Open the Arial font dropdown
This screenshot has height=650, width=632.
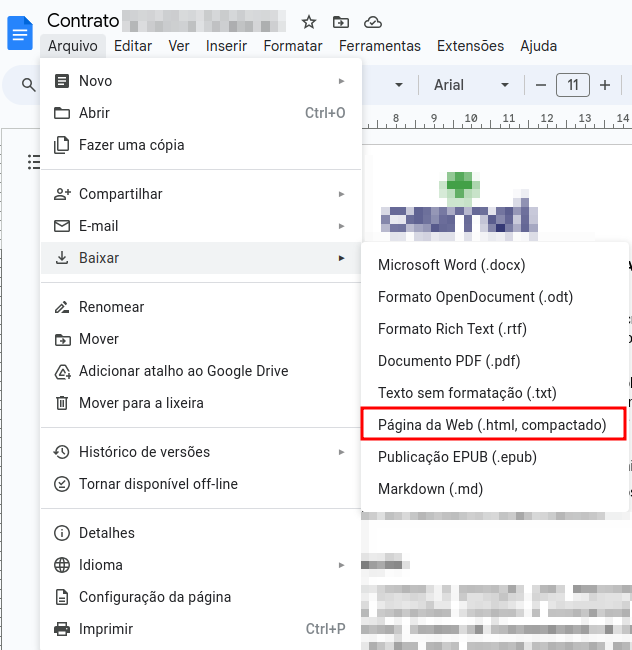coord(471,86)
